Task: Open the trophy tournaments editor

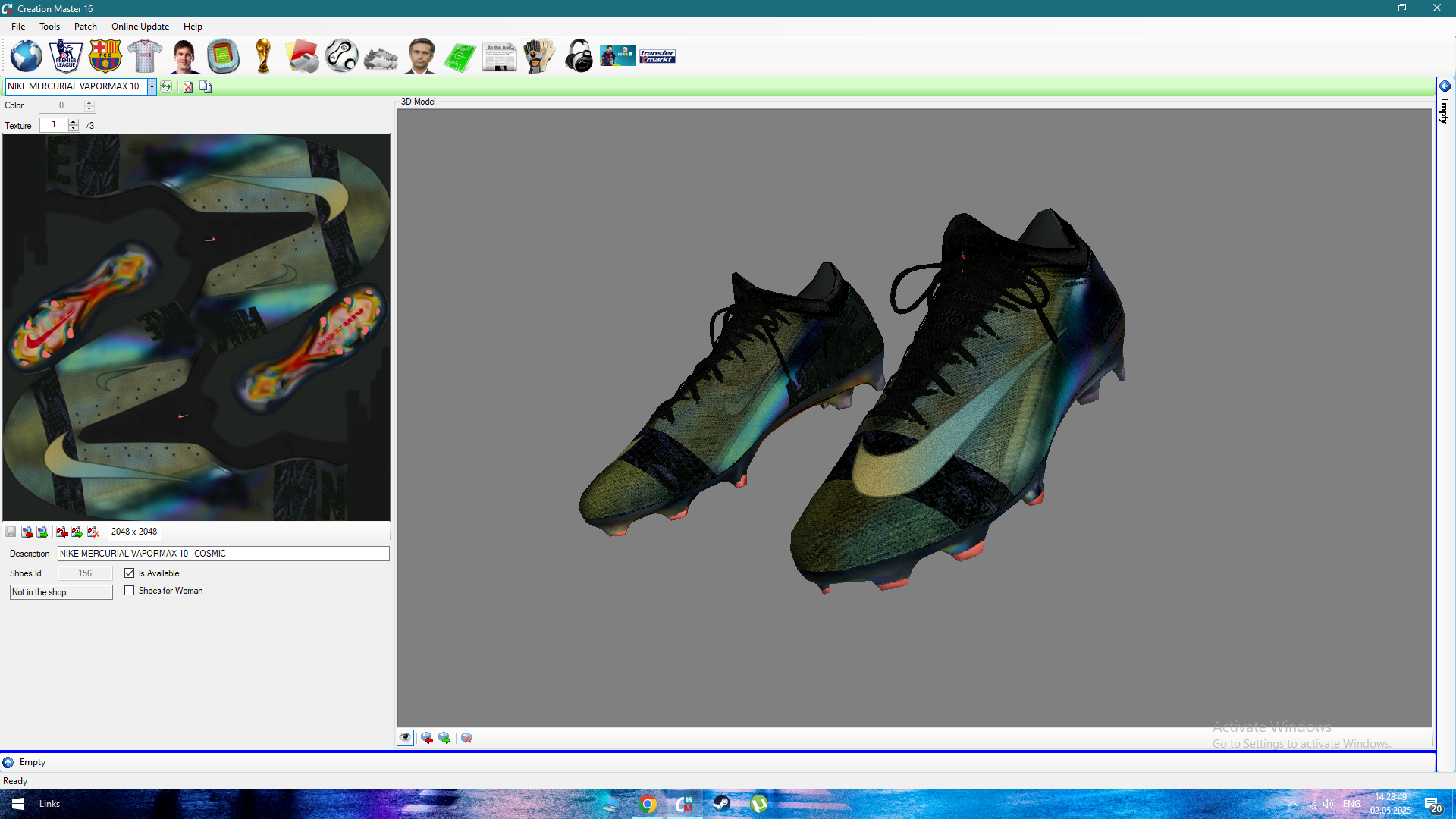Action: coord(263,56)
